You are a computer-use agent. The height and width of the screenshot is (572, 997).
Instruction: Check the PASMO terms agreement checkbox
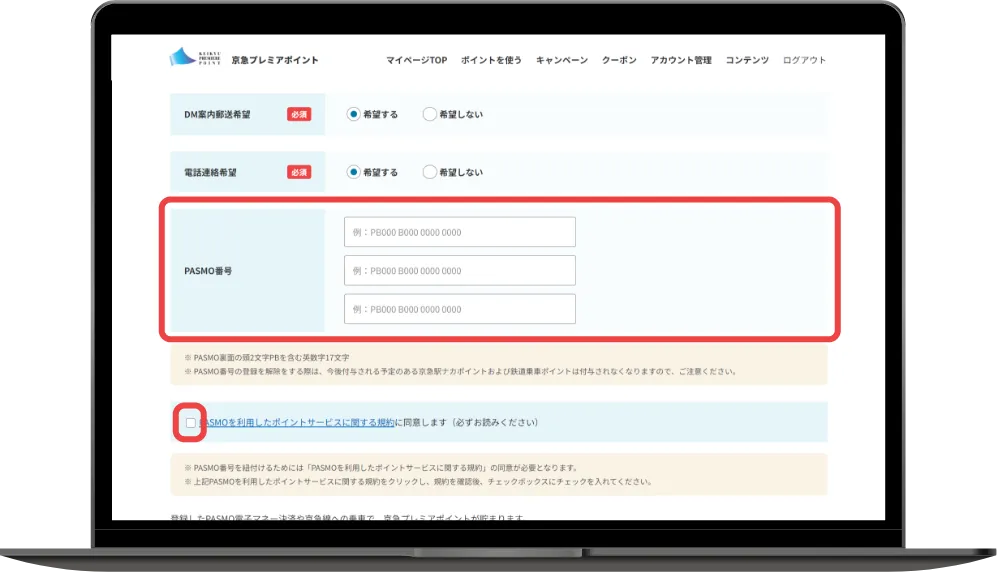click(191, 423)
